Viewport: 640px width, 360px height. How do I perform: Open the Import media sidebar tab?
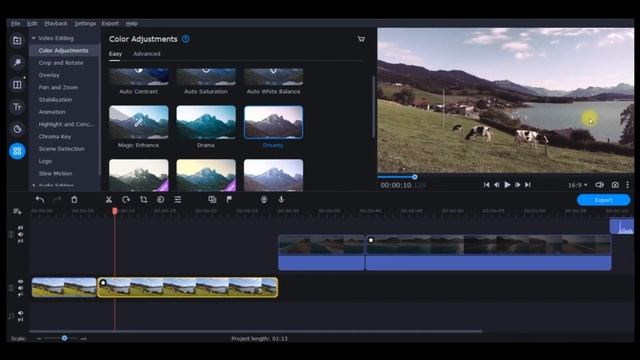(17, 40)
